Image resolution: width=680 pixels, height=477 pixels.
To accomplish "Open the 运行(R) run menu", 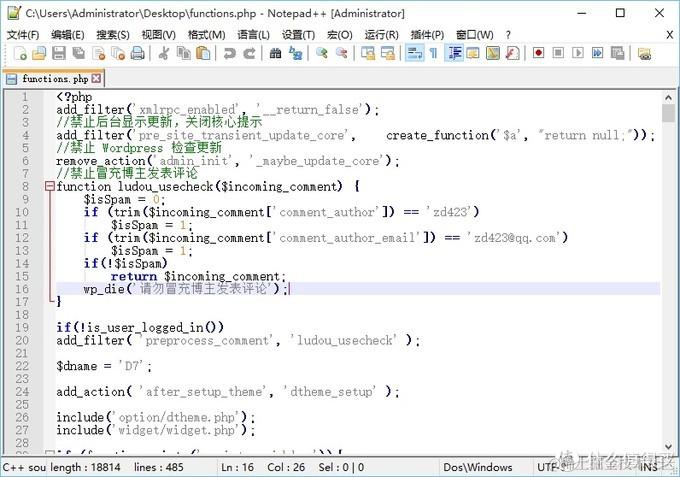I will 381,35.
